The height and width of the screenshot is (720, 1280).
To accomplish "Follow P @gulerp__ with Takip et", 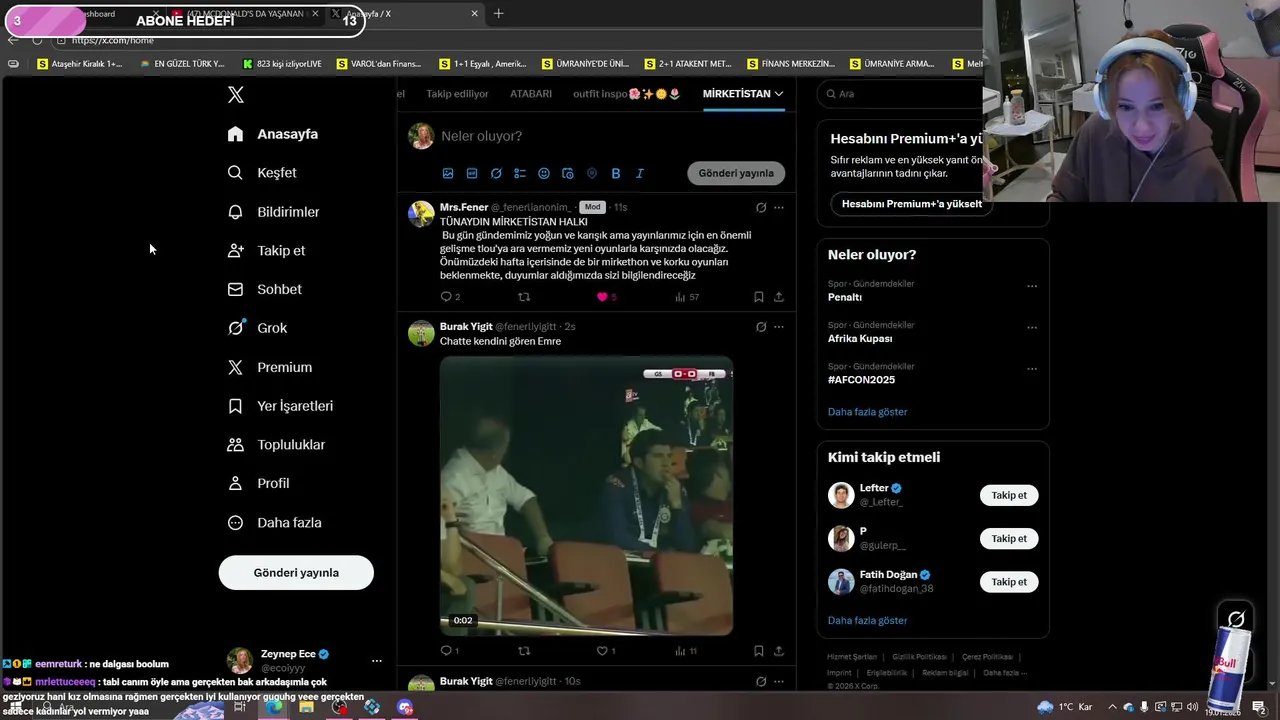I will click(x=1009, y=539).
